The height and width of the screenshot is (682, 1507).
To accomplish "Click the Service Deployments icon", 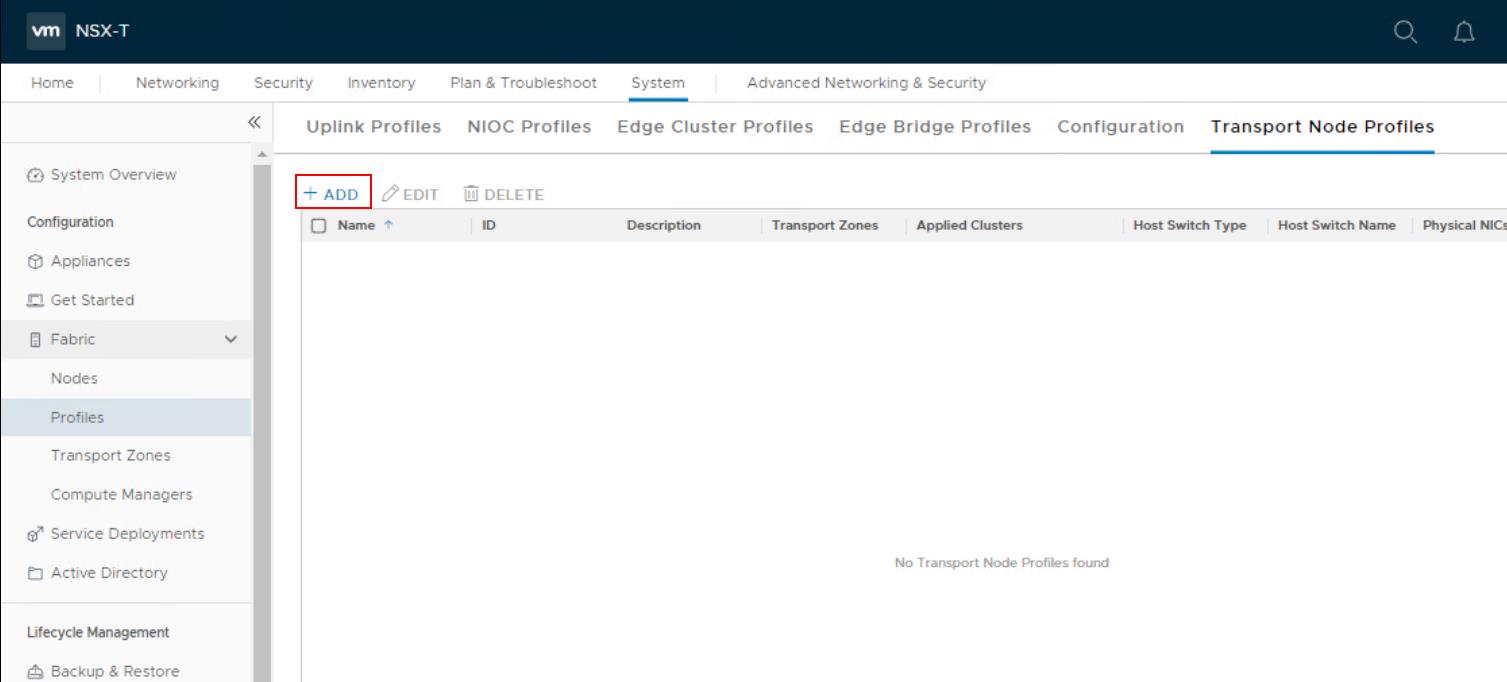I will (36, 534).
